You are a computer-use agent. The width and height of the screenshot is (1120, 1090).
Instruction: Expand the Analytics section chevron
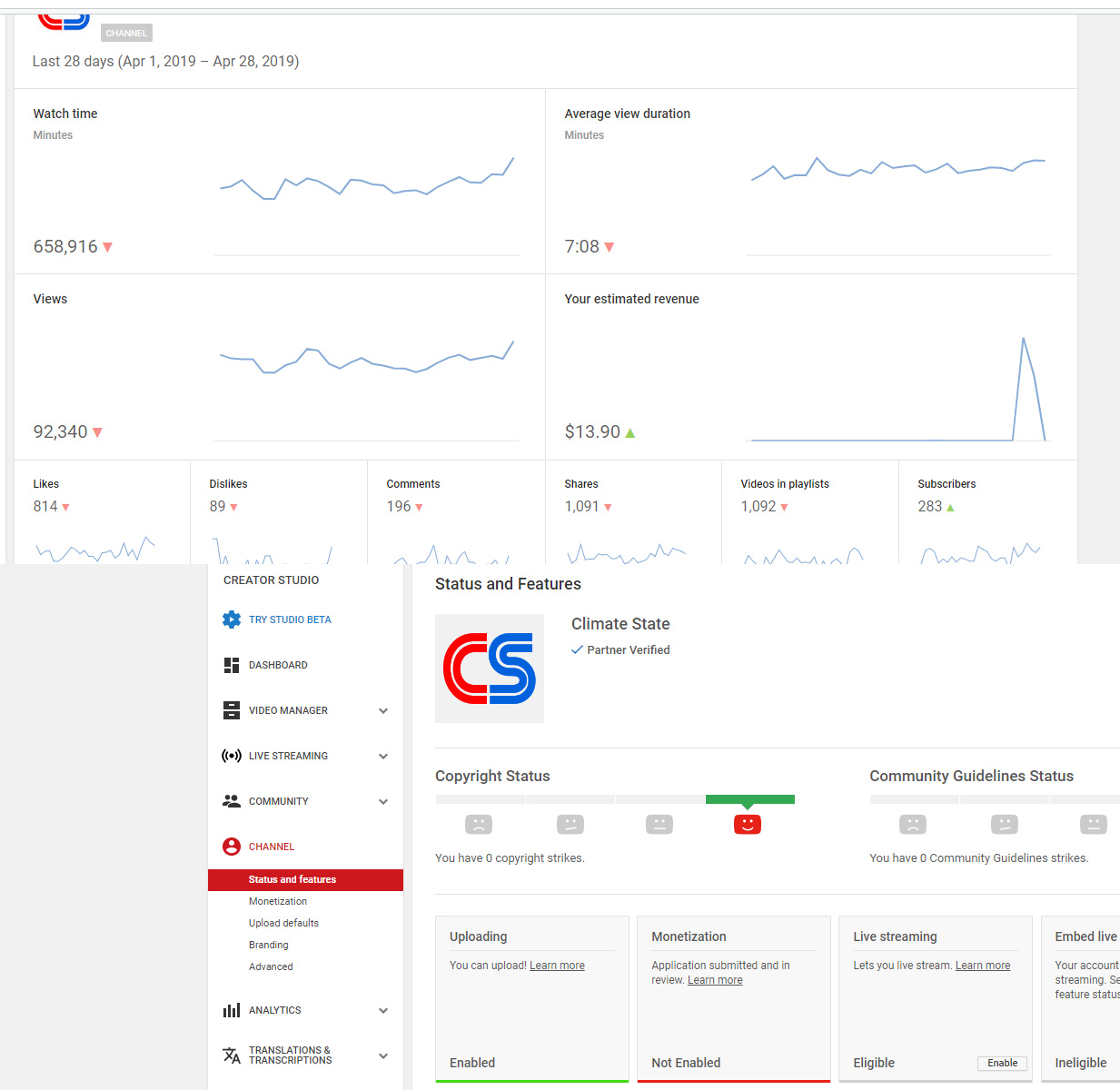click(x=383, y=1011)
